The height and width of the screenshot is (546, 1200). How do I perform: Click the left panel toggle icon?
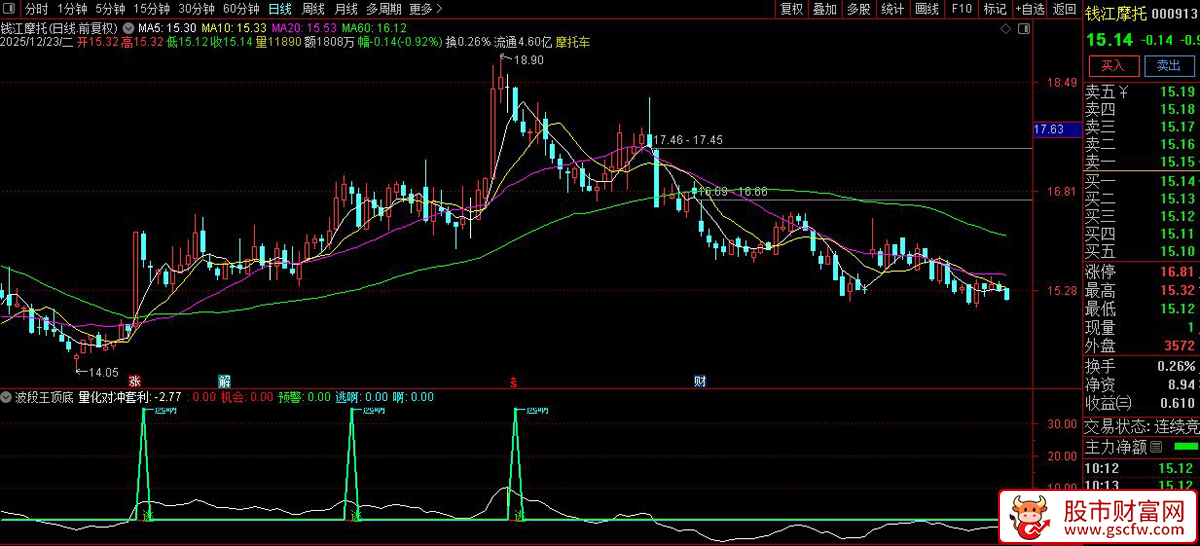click(10, 9)
